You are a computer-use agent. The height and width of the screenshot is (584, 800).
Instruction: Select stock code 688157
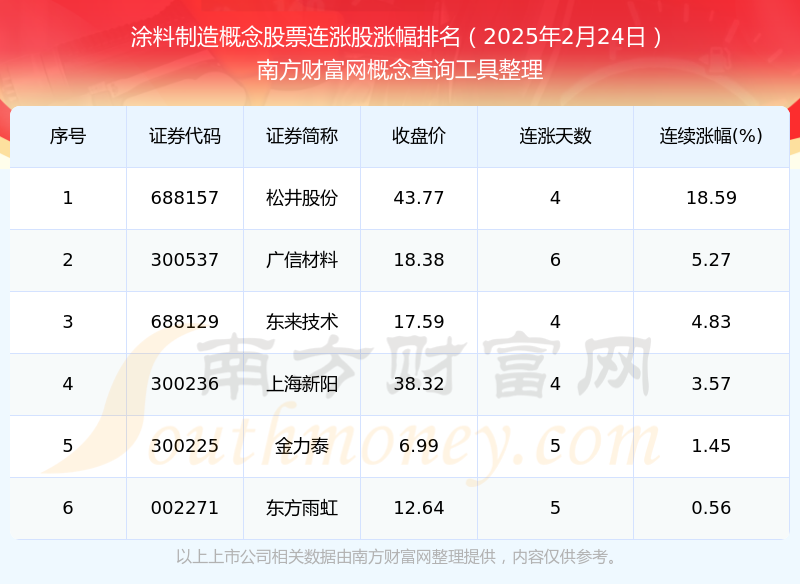click(185, 198)
